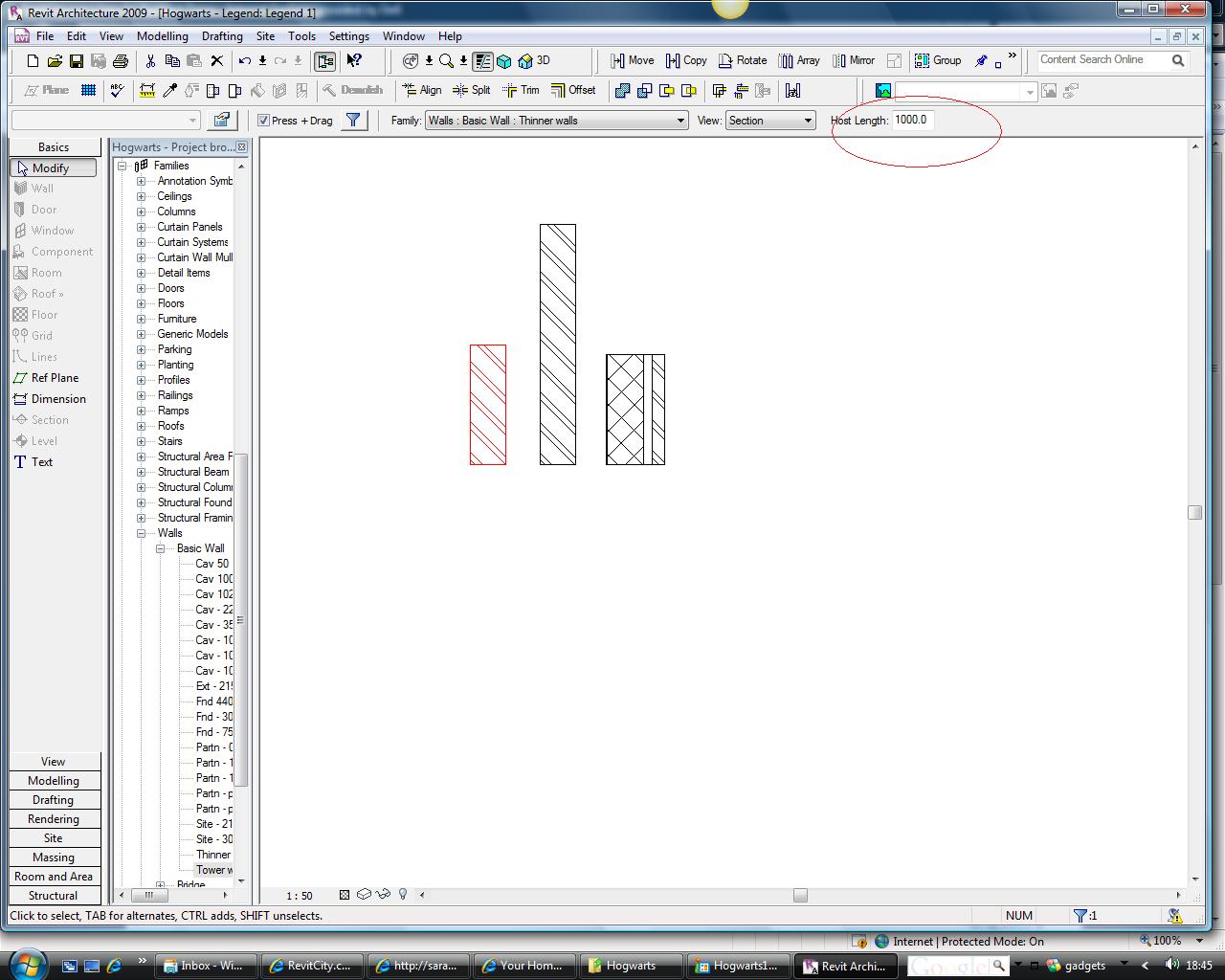Select the Move tool
The image size is (1225, 980).
click(632, 60)
